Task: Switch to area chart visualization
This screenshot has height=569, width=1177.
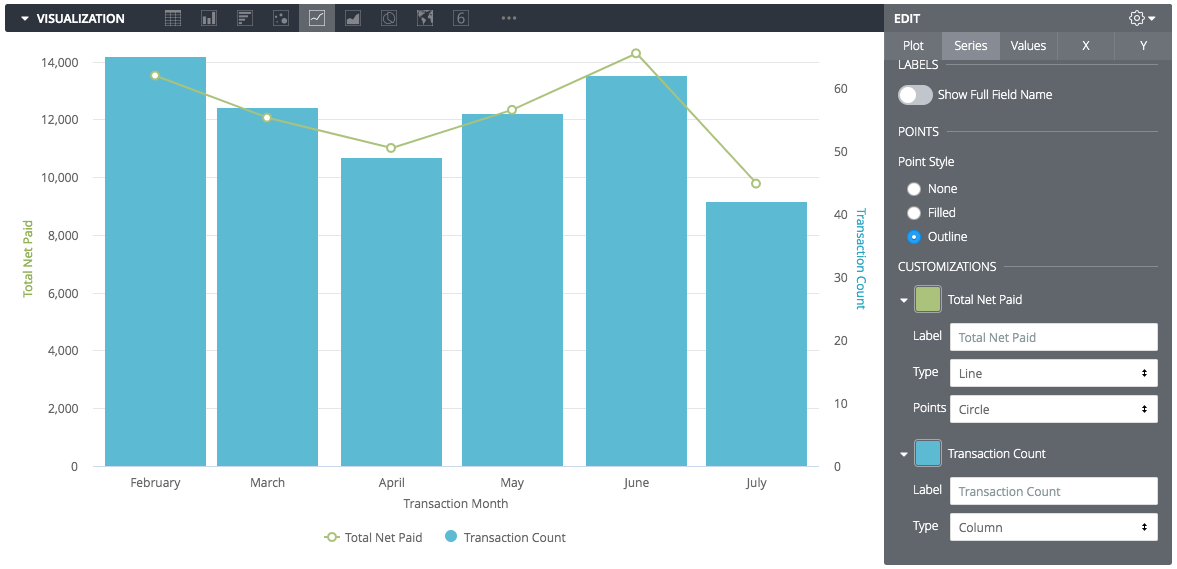Action: point(353,18)
